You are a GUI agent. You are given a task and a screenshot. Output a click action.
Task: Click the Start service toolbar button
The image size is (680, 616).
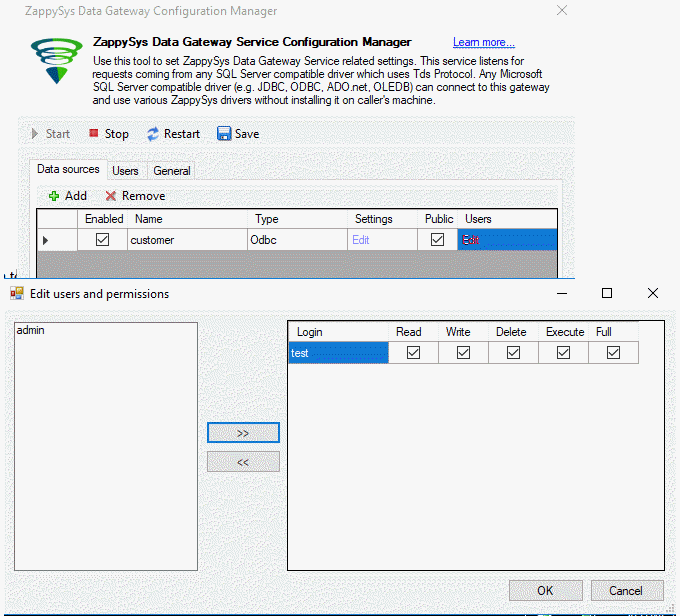pyautogui.click(x=51, y=134)
